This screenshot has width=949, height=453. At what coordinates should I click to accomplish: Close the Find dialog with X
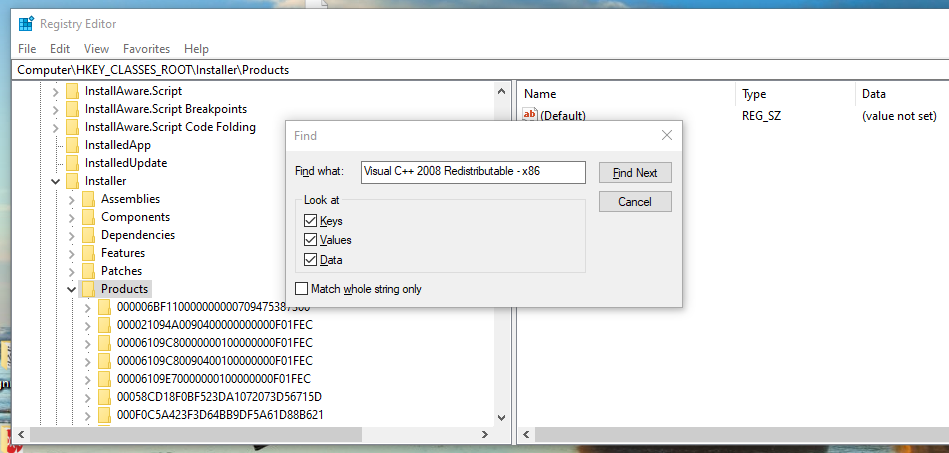666,135
